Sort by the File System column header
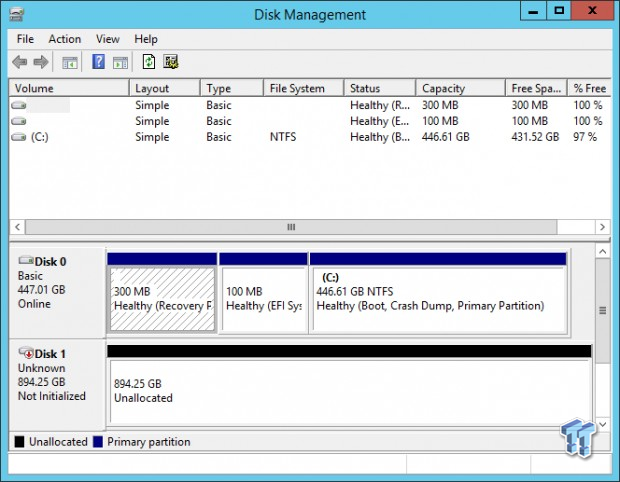620x482 pixels. tap(304, 88)
